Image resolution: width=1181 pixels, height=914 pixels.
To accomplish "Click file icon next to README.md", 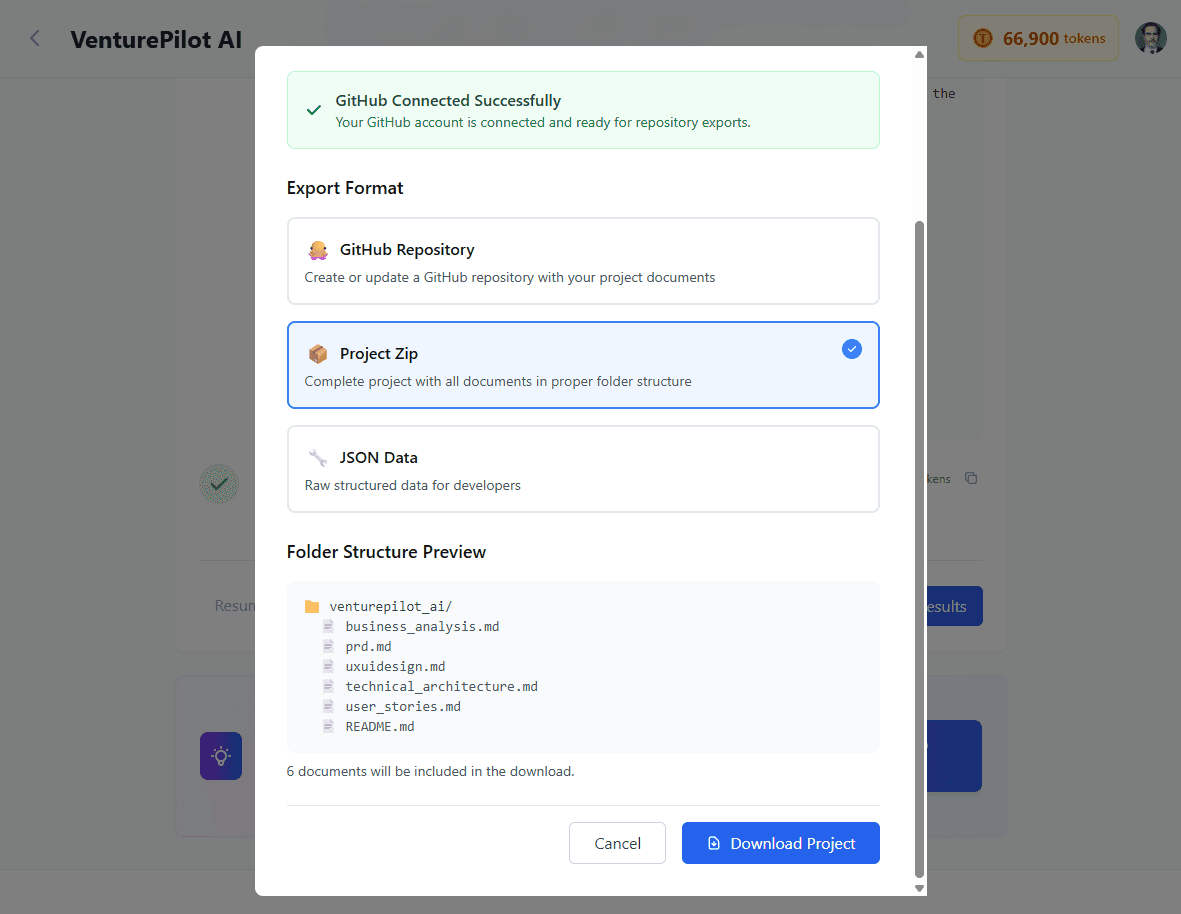I will [328, 726].
